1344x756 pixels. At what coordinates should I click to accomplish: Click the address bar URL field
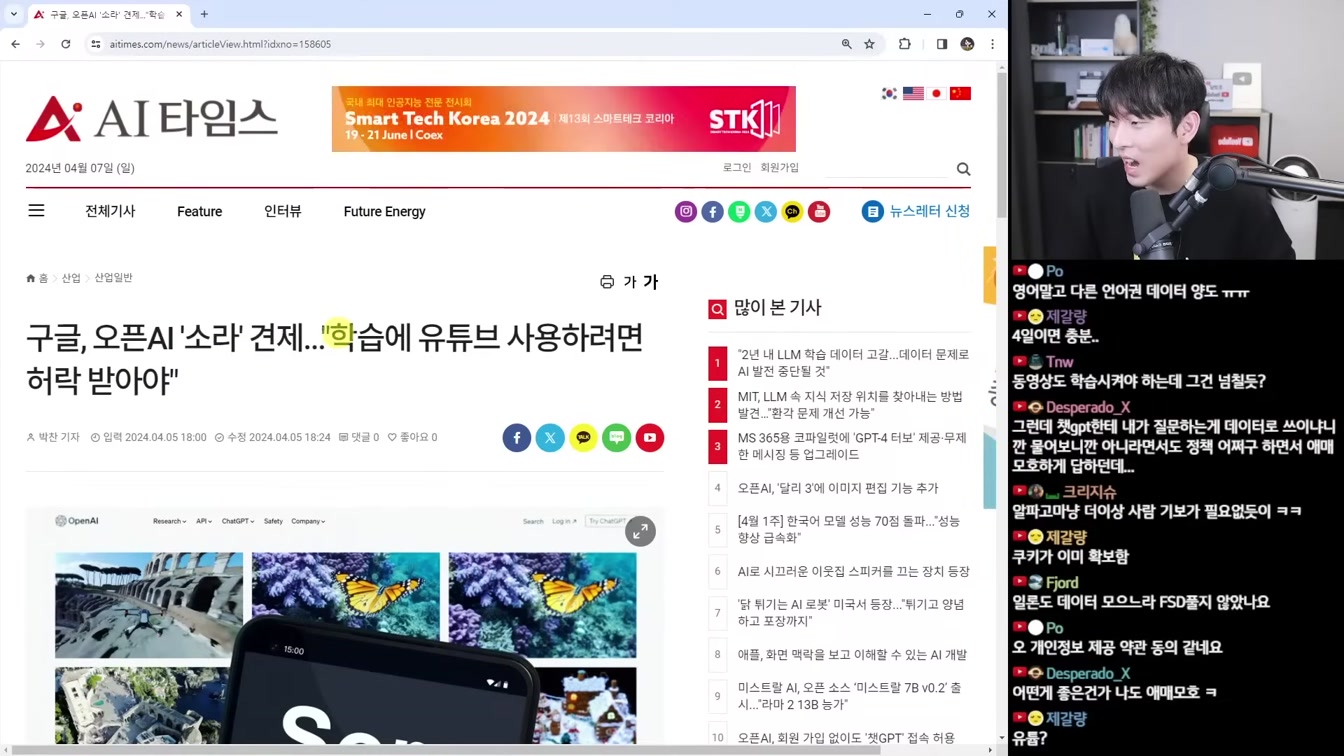[x=460, y=44]
